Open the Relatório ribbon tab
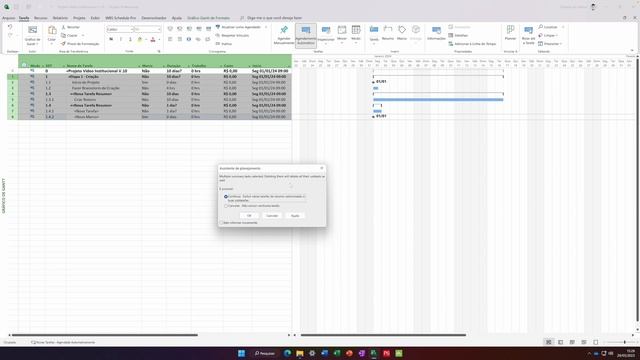This screenshot has height=360, width=640. click(60, 18)
